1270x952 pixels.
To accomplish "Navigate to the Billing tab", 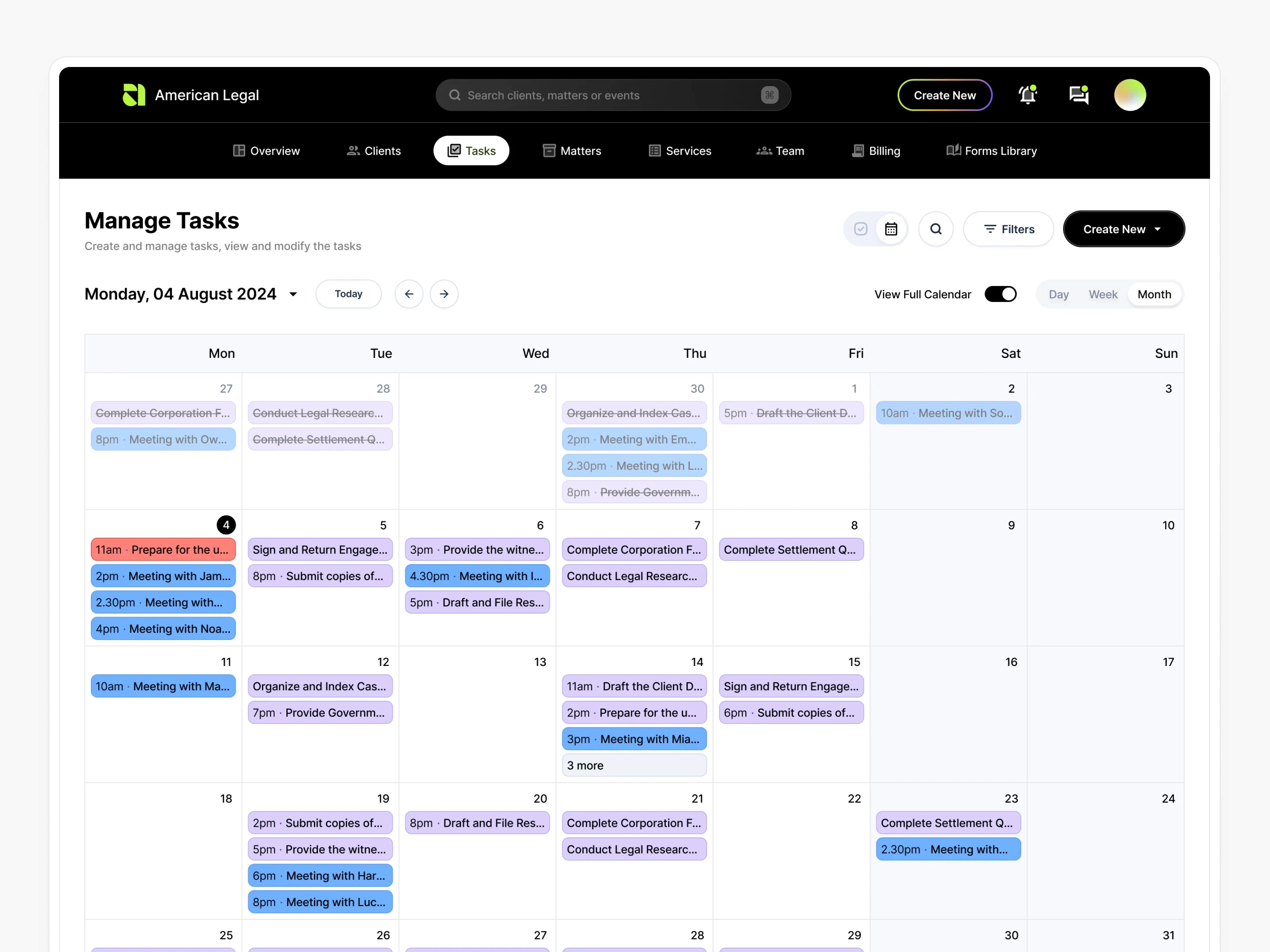I will [x=876, y=151].
